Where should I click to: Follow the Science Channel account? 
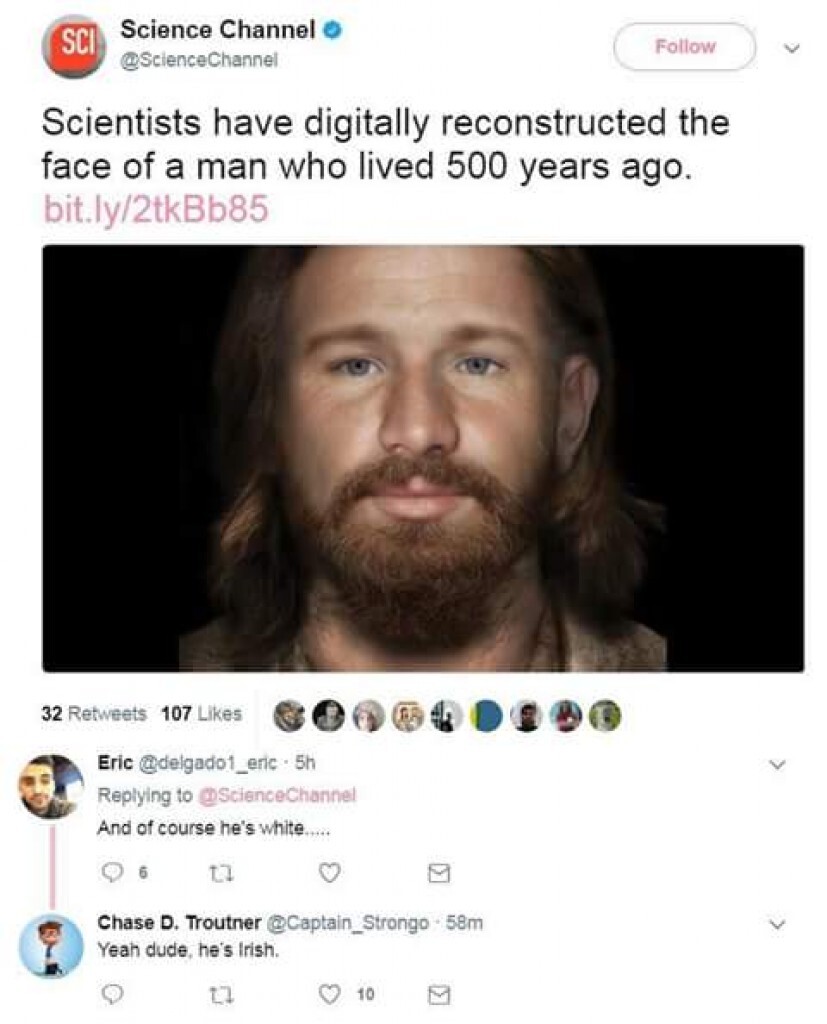tap(685, 46)
